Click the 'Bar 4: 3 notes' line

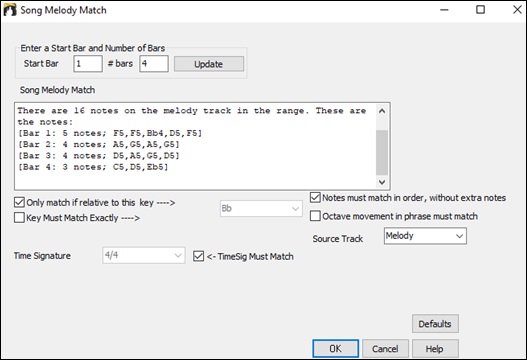pyautogui.click(x=93, y=167)
